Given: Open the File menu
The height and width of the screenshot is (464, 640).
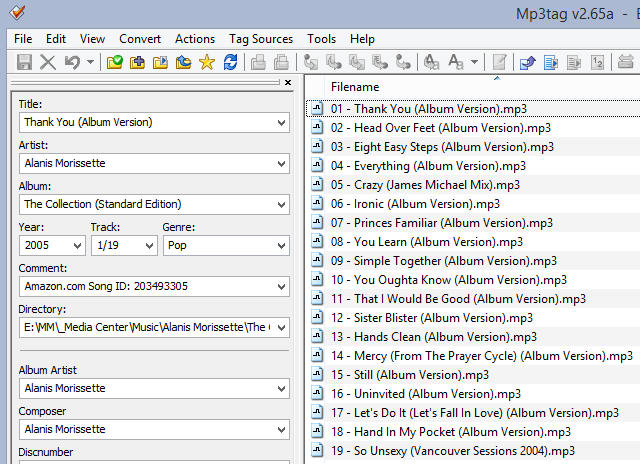Looking at the screenshot, I should click(x=23, y=39).
